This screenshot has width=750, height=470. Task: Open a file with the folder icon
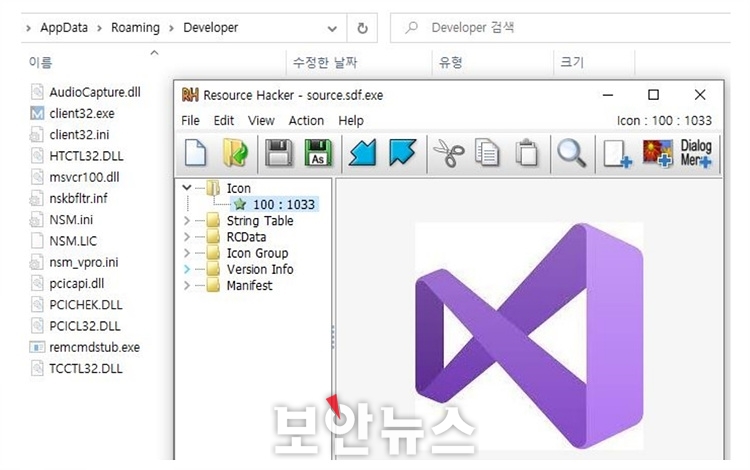click(235, 153)
